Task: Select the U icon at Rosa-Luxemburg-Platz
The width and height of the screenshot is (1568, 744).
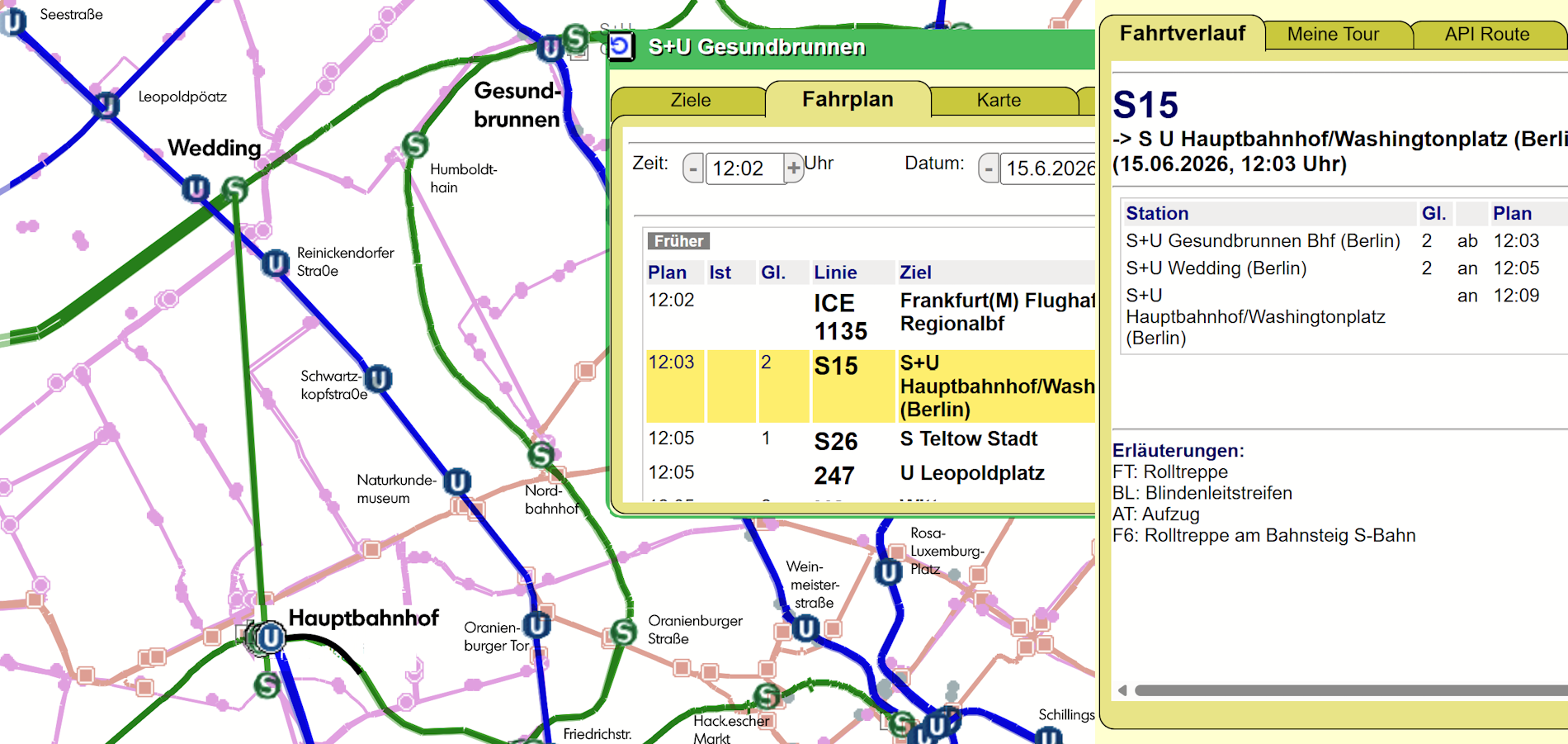Action: pyautogui.click(x=888, y=572)
